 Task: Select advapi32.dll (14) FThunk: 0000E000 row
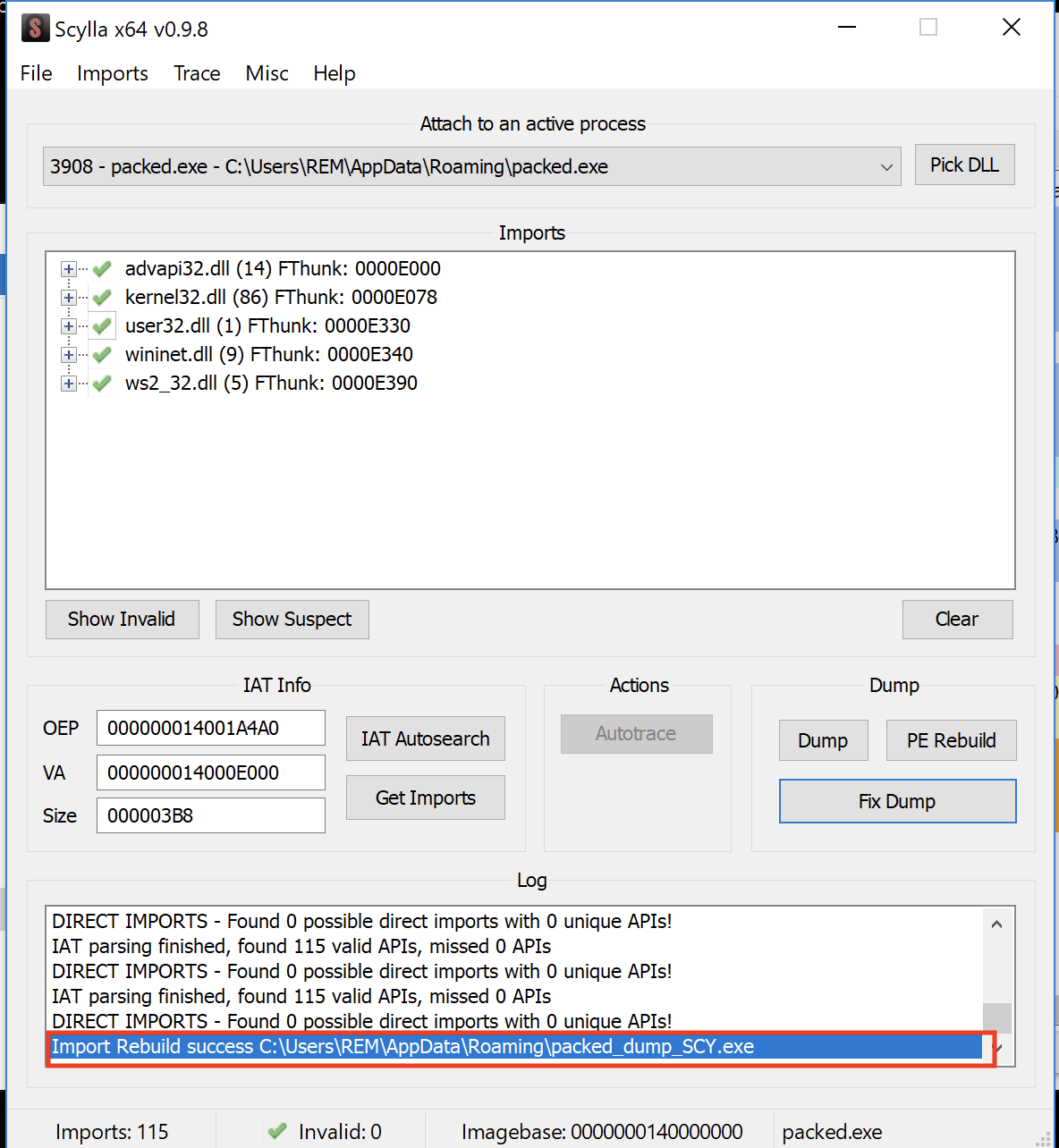(283, 269)
